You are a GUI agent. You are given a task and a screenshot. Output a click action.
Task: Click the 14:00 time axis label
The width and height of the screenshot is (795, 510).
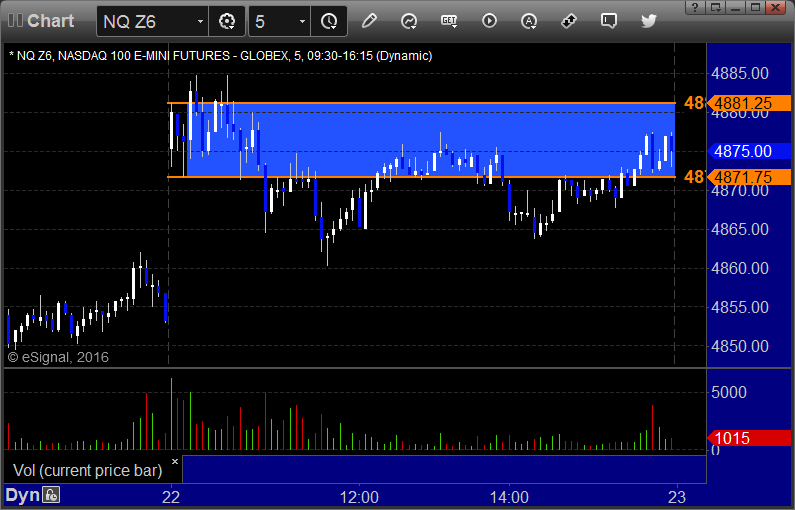click(x=509, y=497)
